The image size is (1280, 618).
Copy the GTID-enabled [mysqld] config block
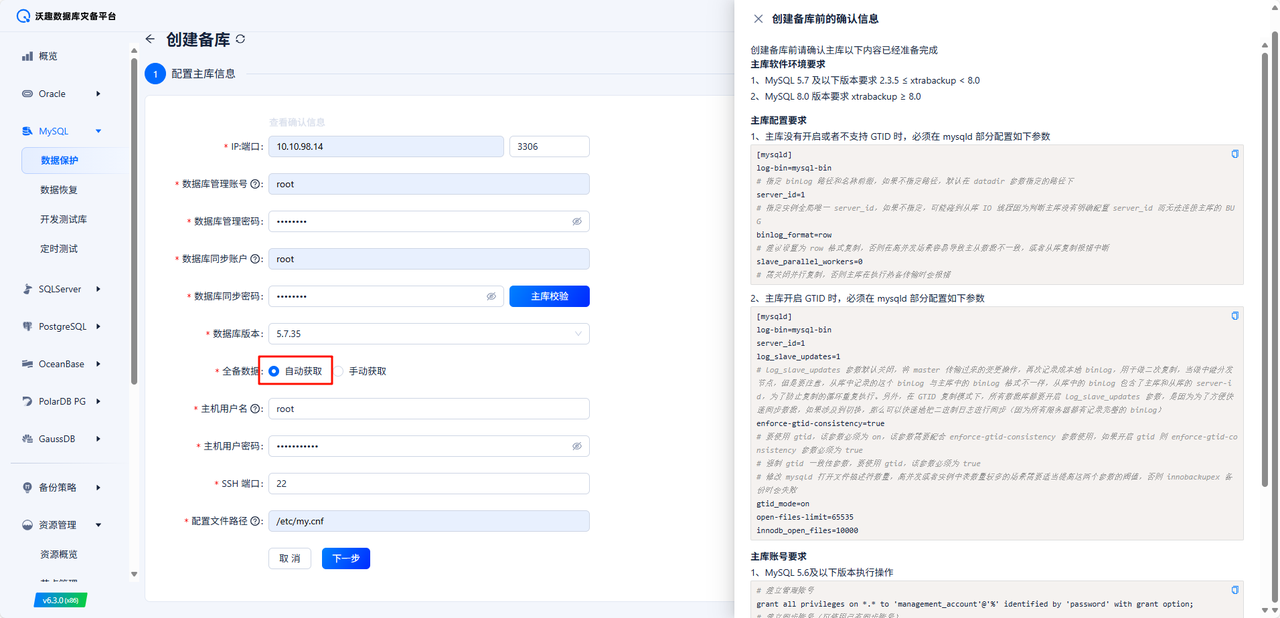[1235, 315]
